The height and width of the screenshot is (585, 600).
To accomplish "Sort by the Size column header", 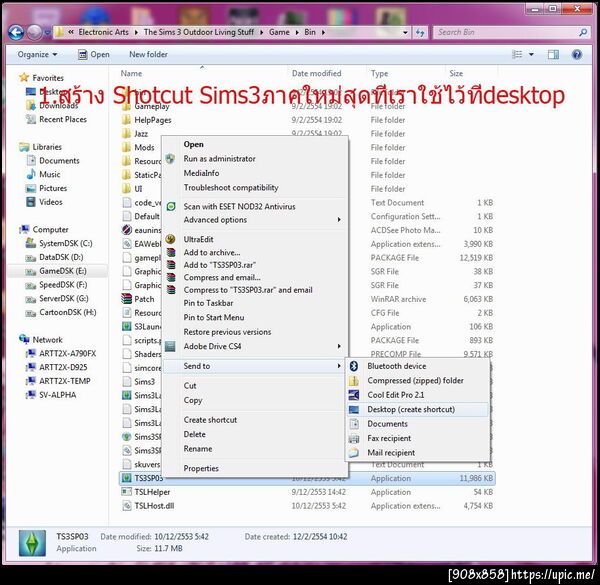I will coord(456,73).
